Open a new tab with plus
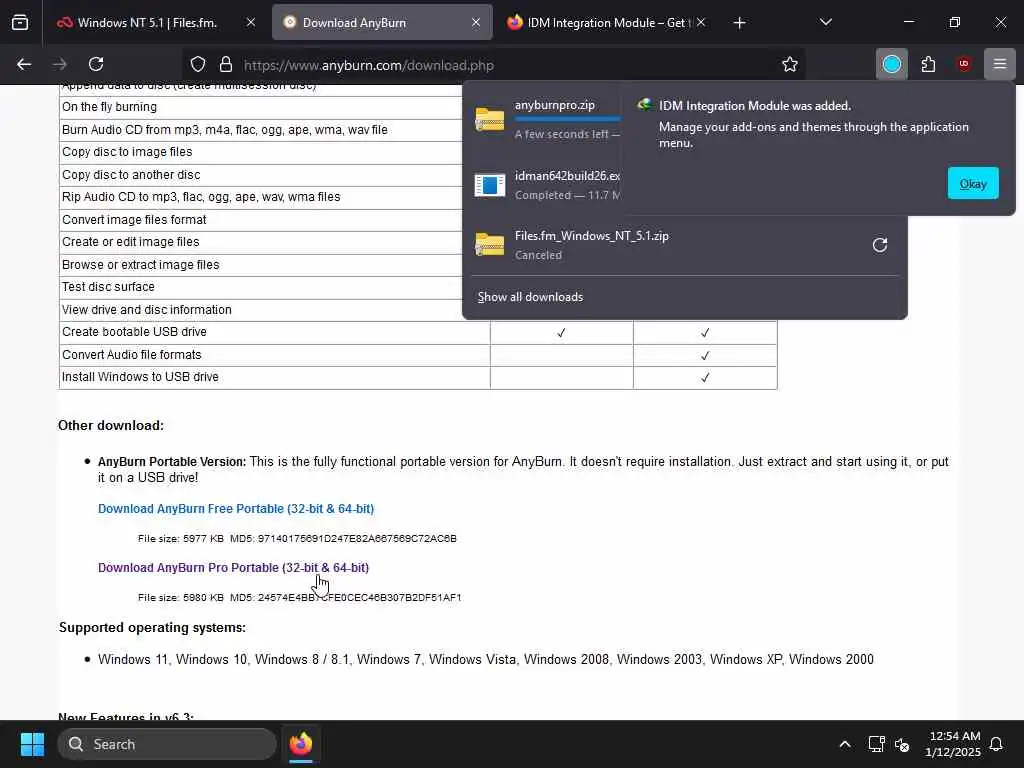This screenshot has width=1024, height=768. [739, 23]
